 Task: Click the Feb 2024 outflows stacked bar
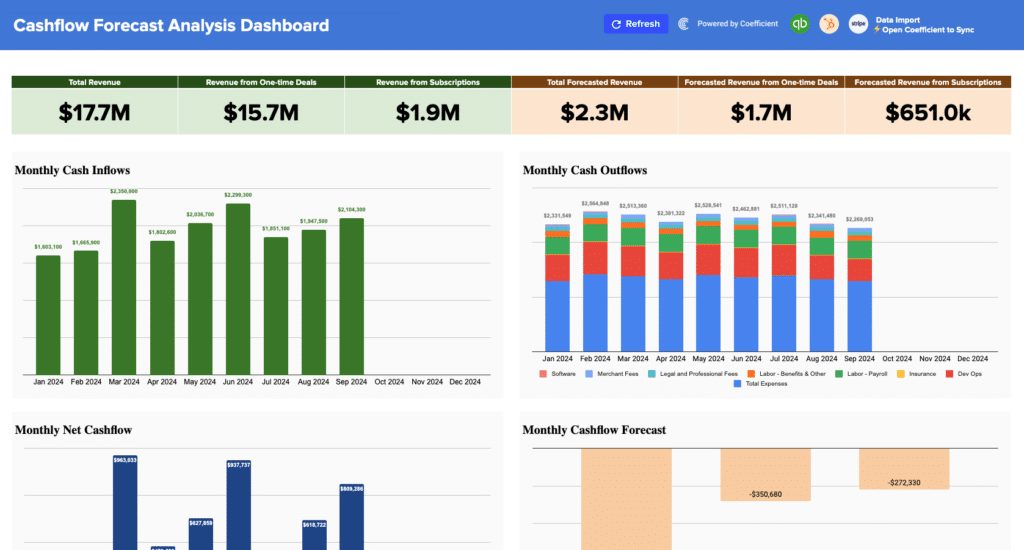tap(595, 281)
